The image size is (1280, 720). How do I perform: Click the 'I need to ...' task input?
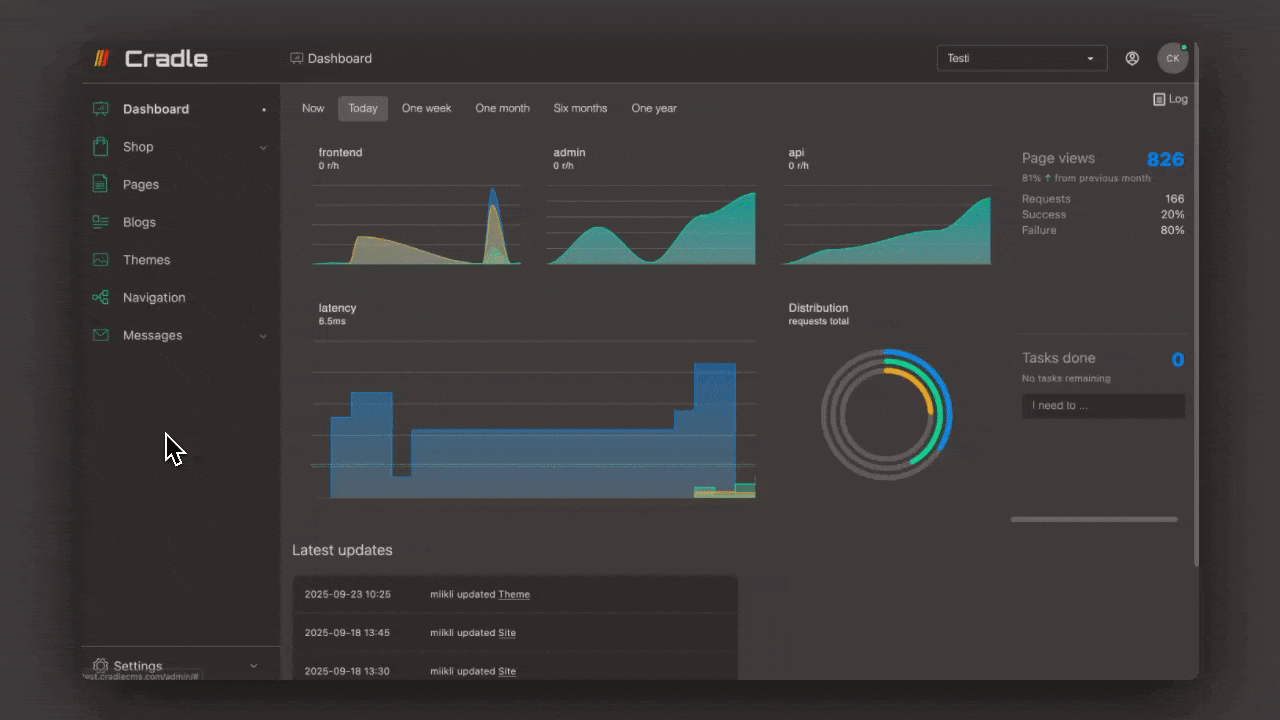pos(1103,406)
